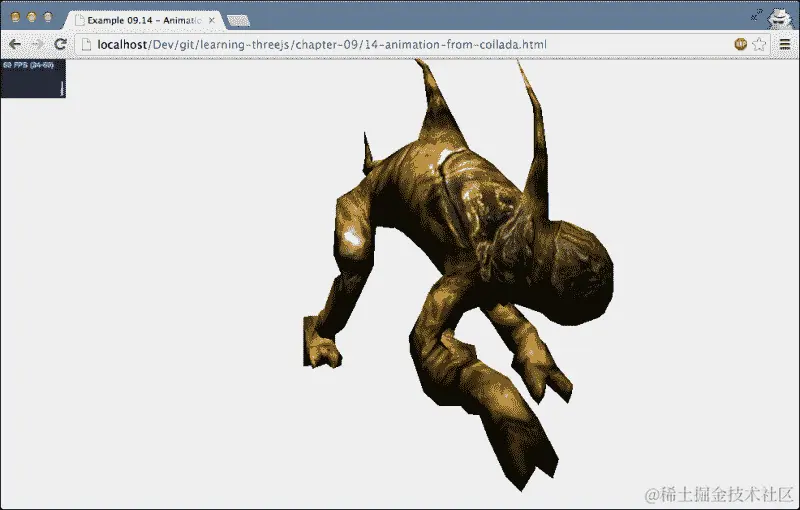Toggle fullscreen with the arrows icon
Image resolution: width=800 pixels, height=510 pixels.
[757, 15]
